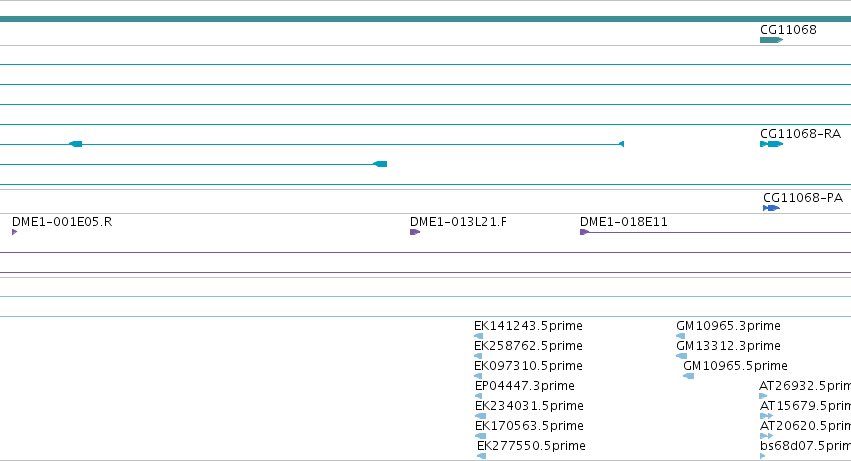851x461 pixels.
Task: Open the CG11068-RA transcript label
Action: pyautogui.click(x=801, y=134)
